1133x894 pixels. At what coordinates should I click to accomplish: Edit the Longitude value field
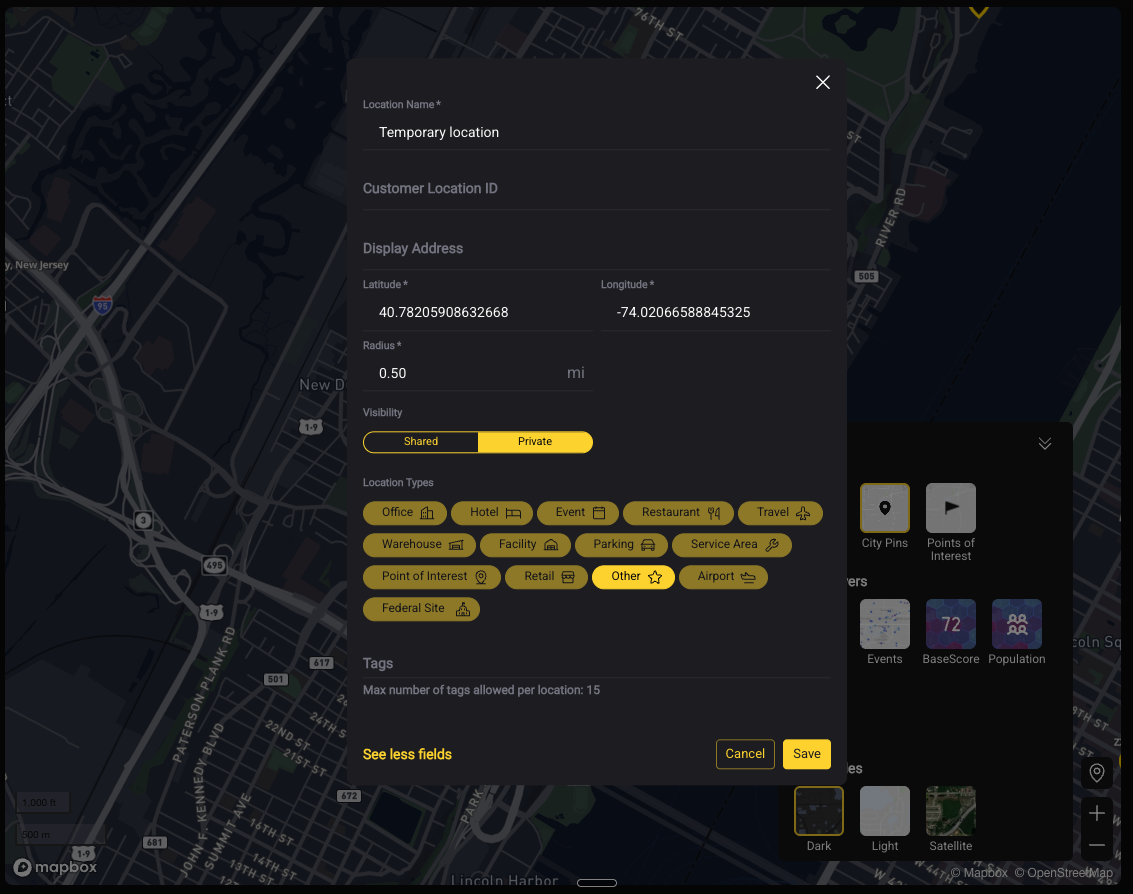point(716,312)
